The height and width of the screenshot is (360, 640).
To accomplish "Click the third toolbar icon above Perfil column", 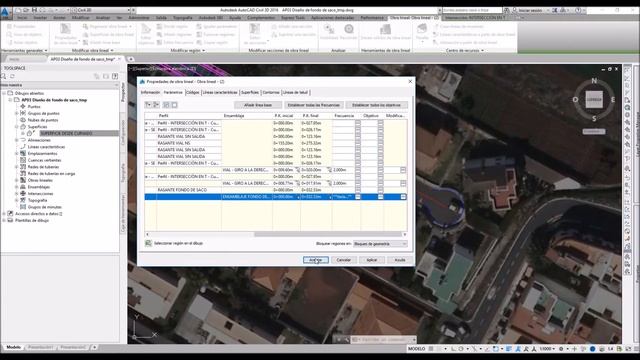I will click(166, 105).
